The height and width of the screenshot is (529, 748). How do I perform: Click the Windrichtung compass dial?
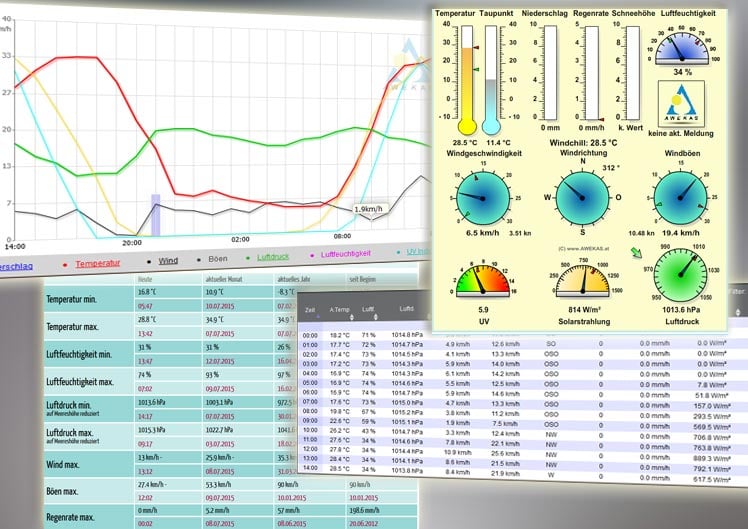click(x=582, y=197)
